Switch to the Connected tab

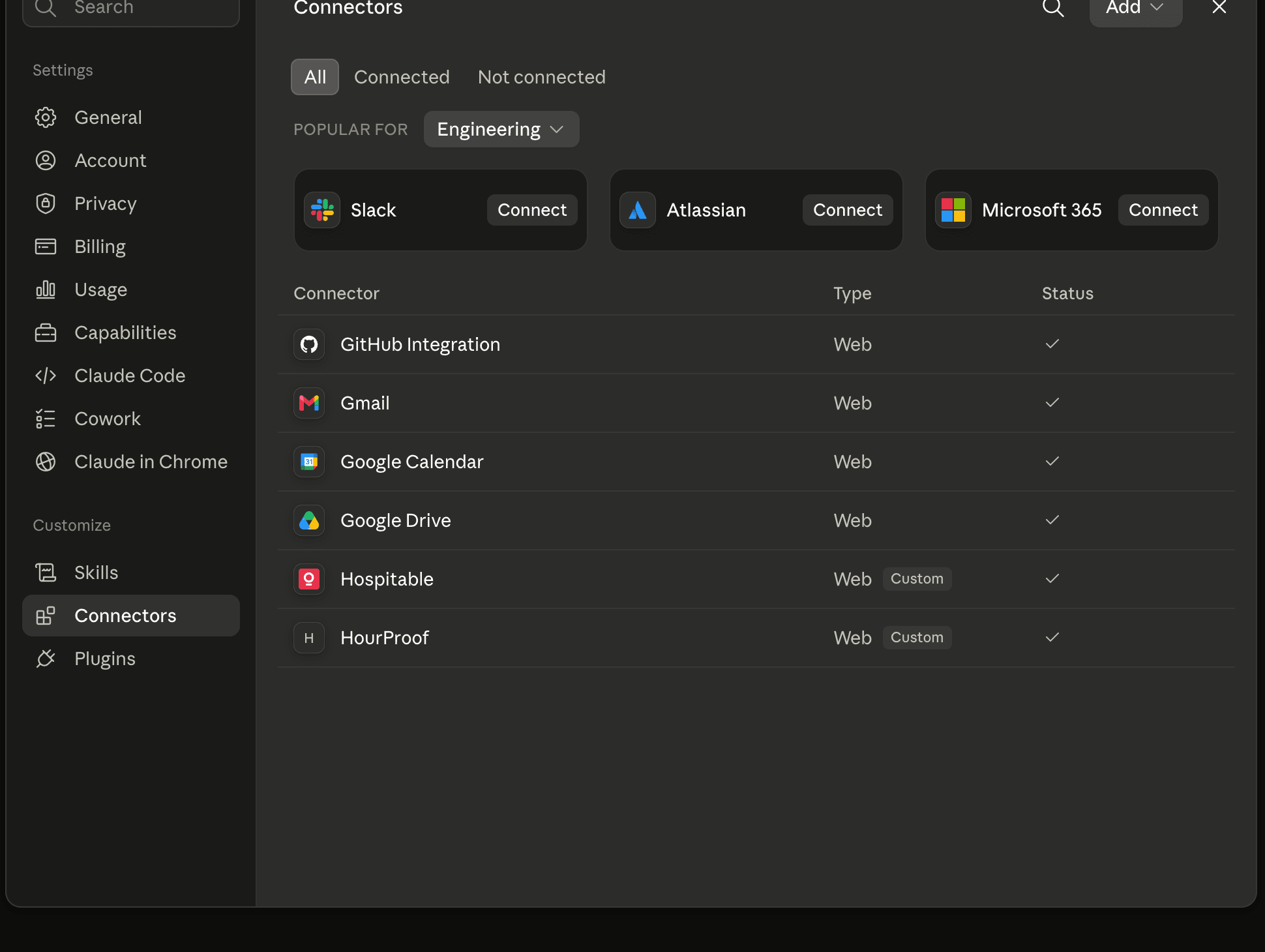click(402, 77)
